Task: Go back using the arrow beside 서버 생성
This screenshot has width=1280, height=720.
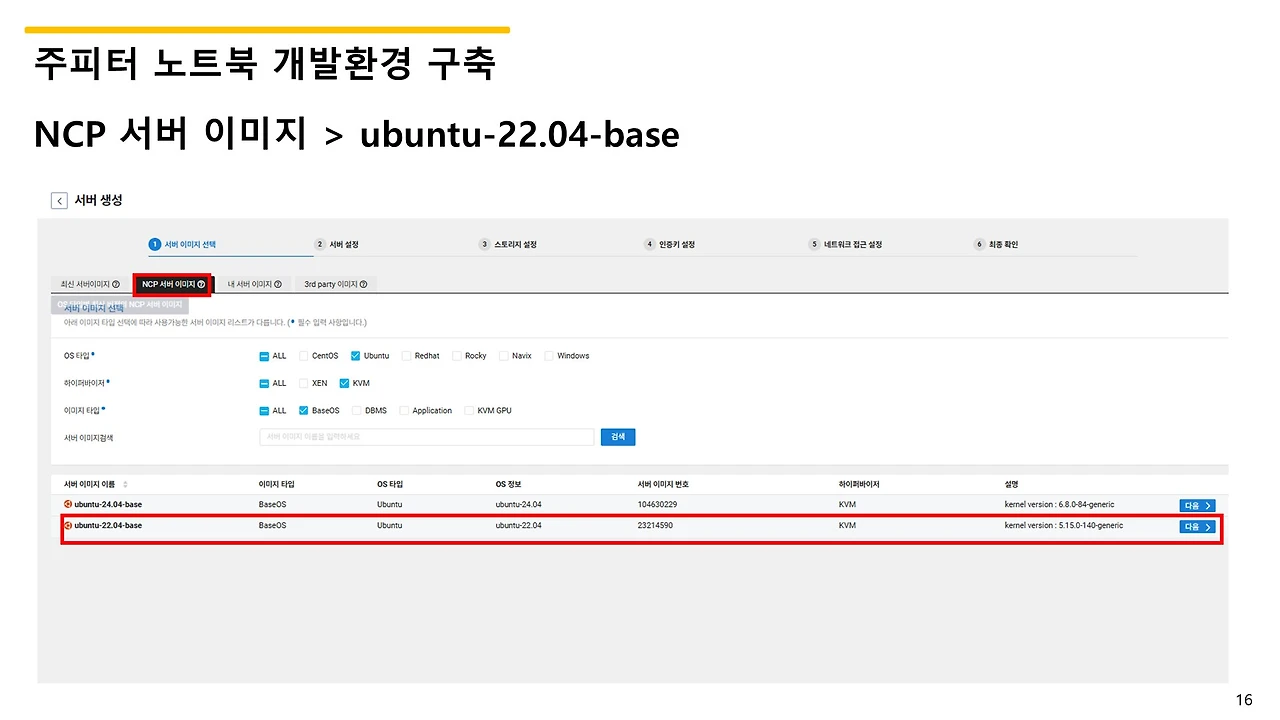Action: (60, 201)
